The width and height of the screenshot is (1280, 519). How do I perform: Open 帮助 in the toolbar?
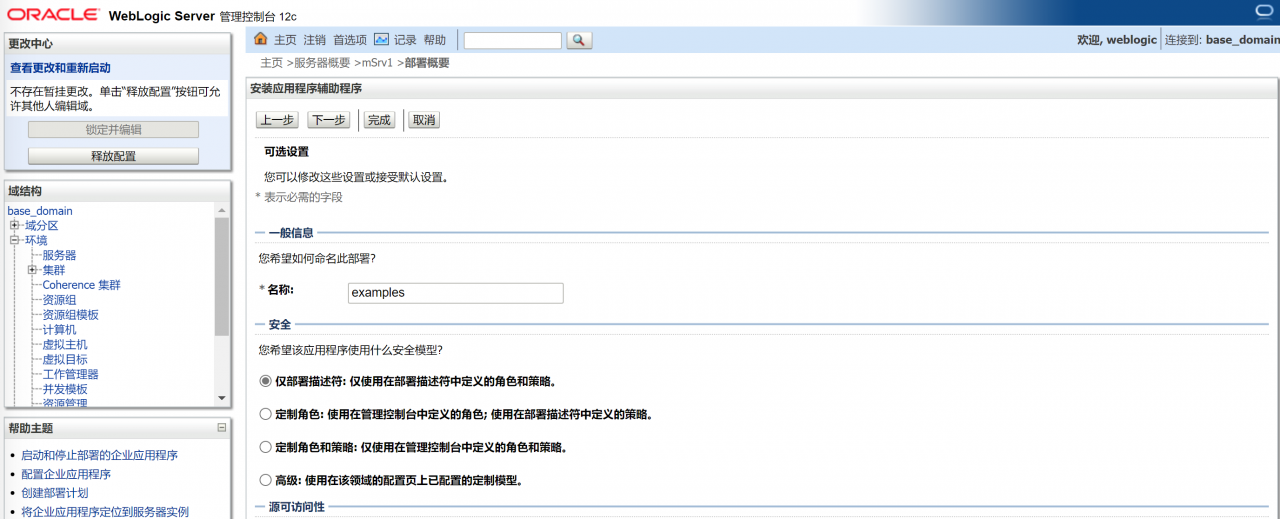click(435, 40)
